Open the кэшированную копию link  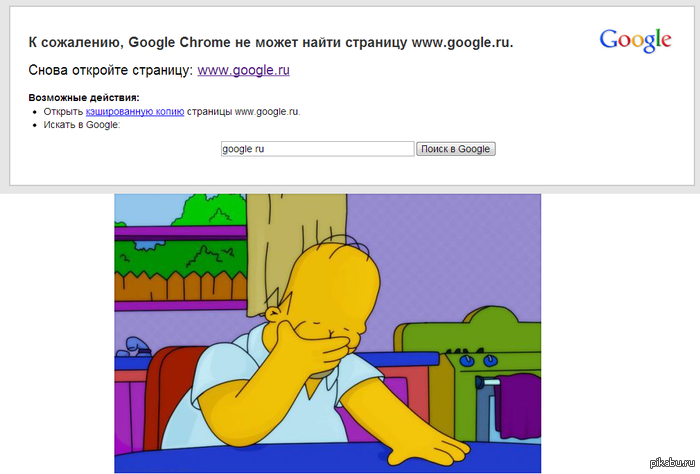[135, 112]
